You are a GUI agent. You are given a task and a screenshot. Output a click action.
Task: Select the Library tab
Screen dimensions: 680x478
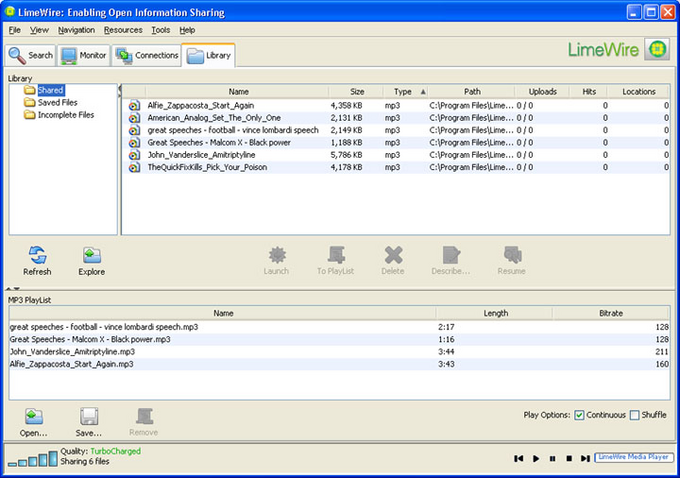pos(209,56)
